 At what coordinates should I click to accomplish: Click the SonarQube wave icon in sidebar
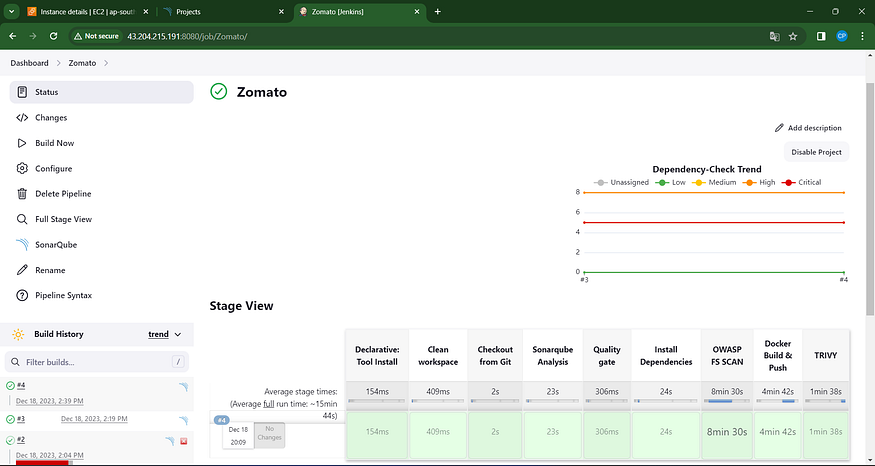pyautogui.click(x=22, y=244)
